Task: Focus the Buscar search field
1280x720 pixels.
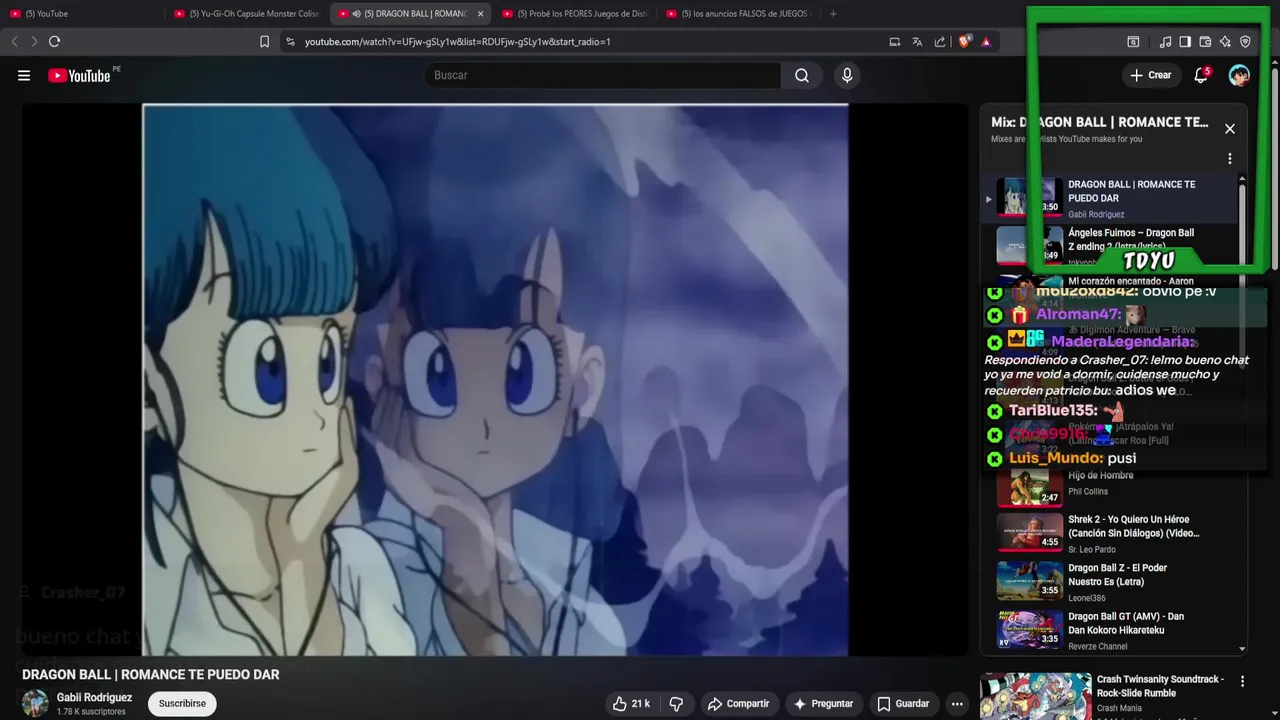Action: coord(602,75)
